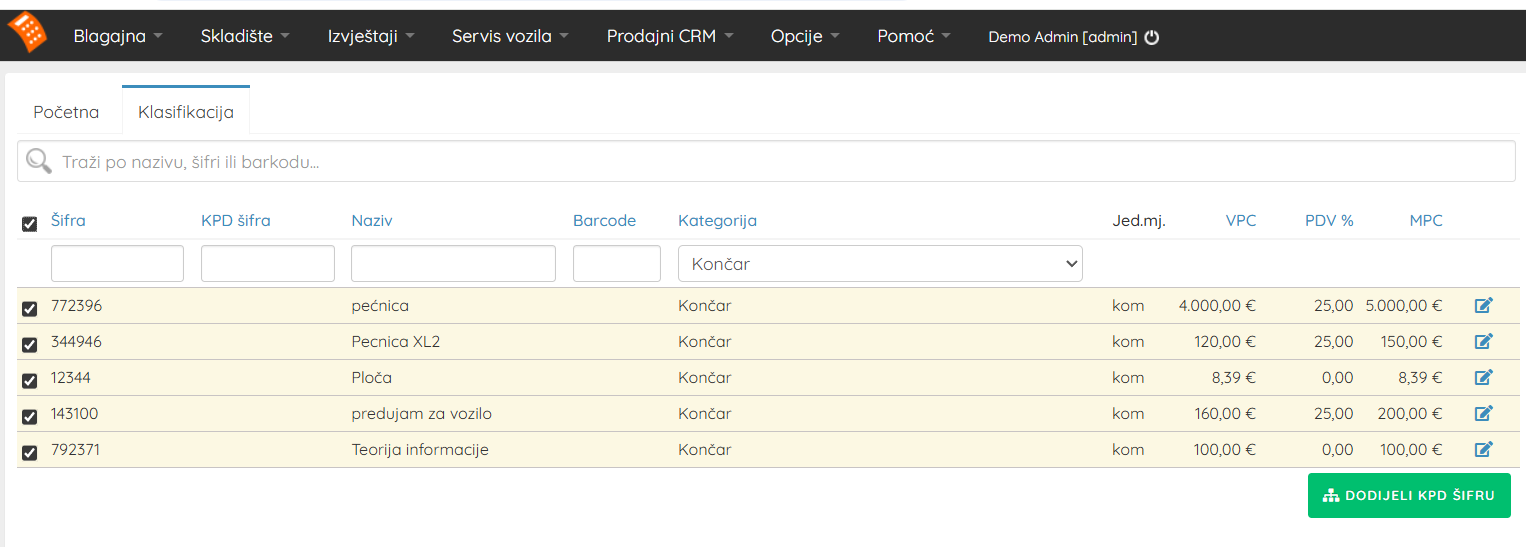Click the Naziv filter input box

[x=453, y=264]
